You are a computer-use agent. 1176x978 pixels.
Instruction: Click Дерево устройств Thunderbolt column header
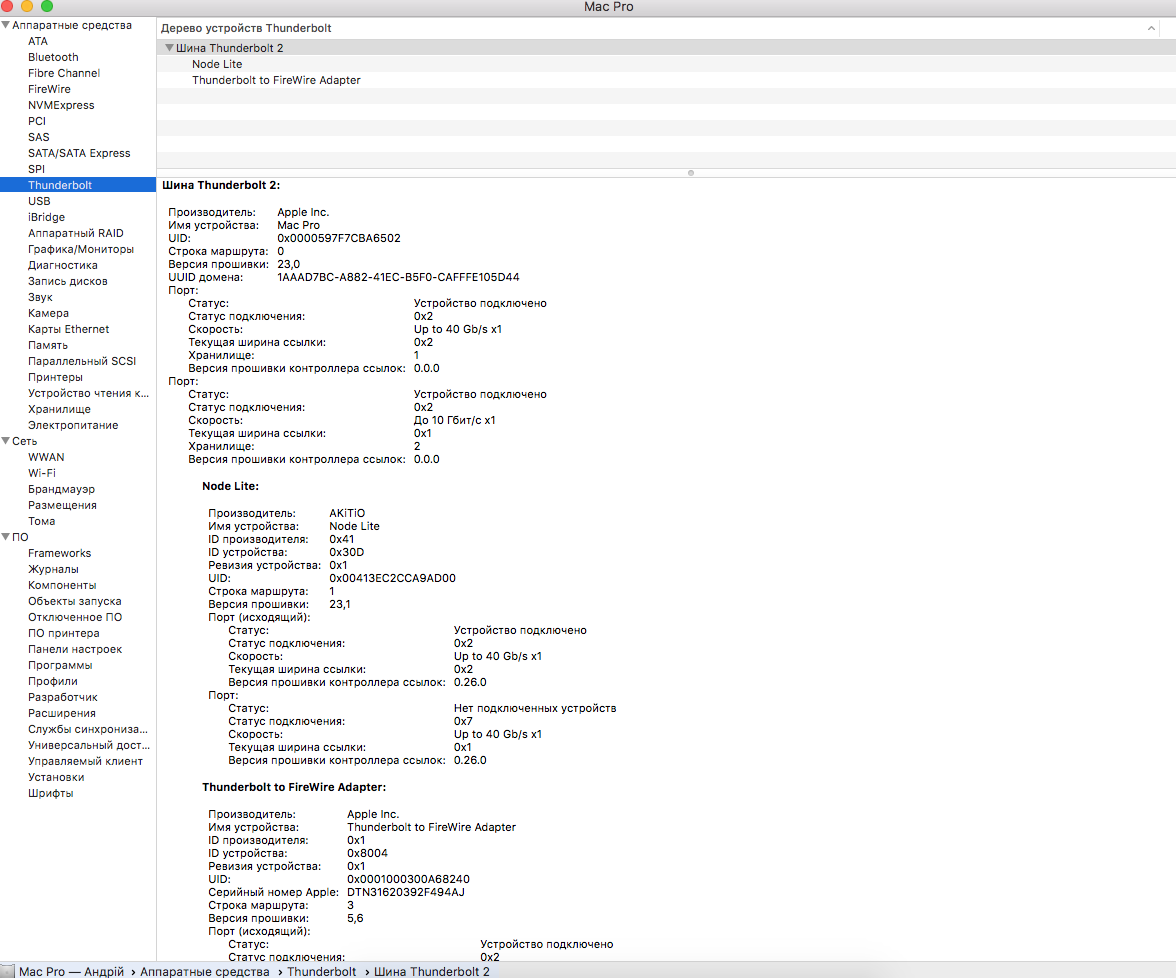[246, 28]
